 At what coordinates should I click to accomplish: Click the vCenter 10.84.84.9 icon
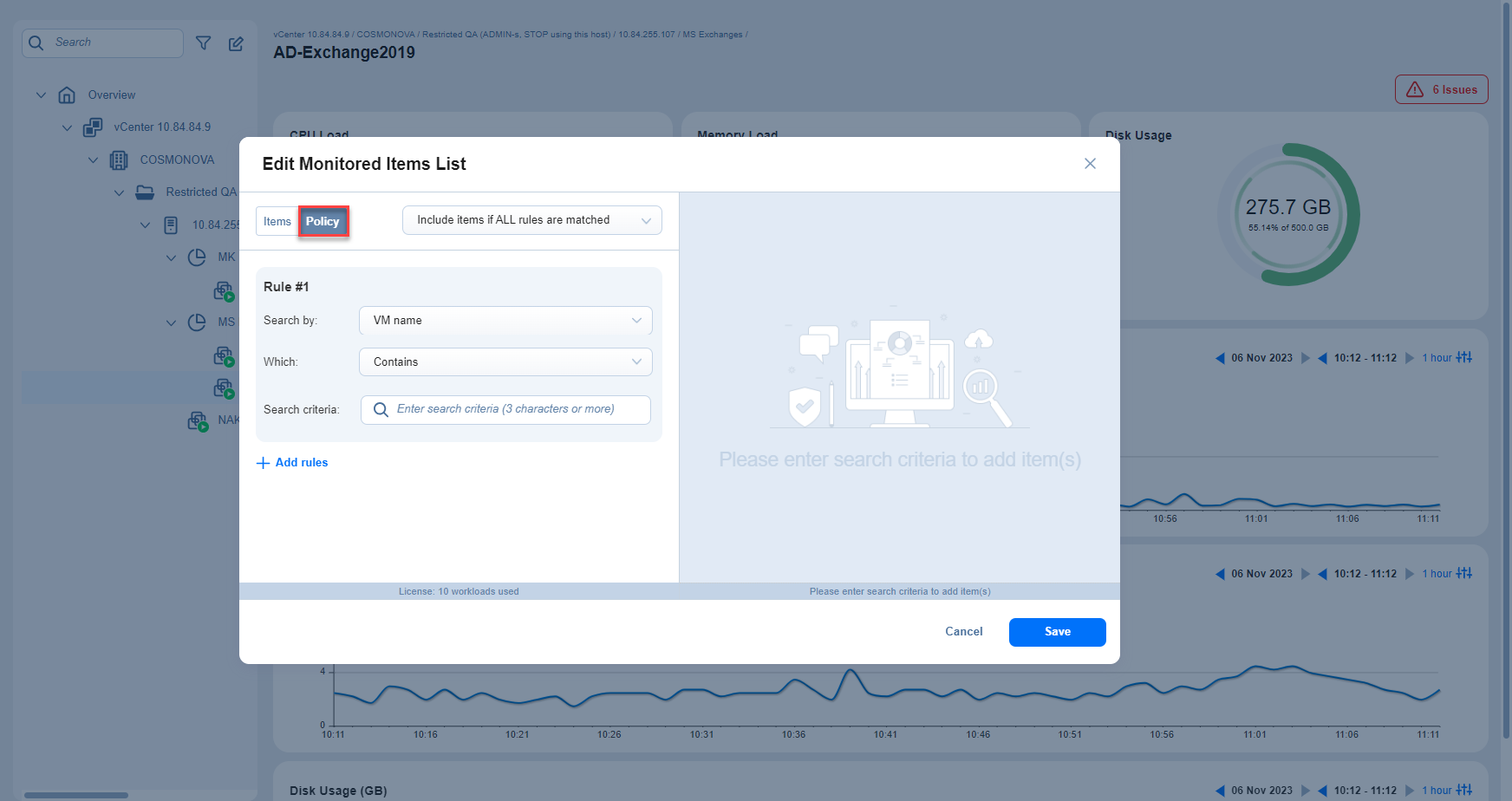93,127
